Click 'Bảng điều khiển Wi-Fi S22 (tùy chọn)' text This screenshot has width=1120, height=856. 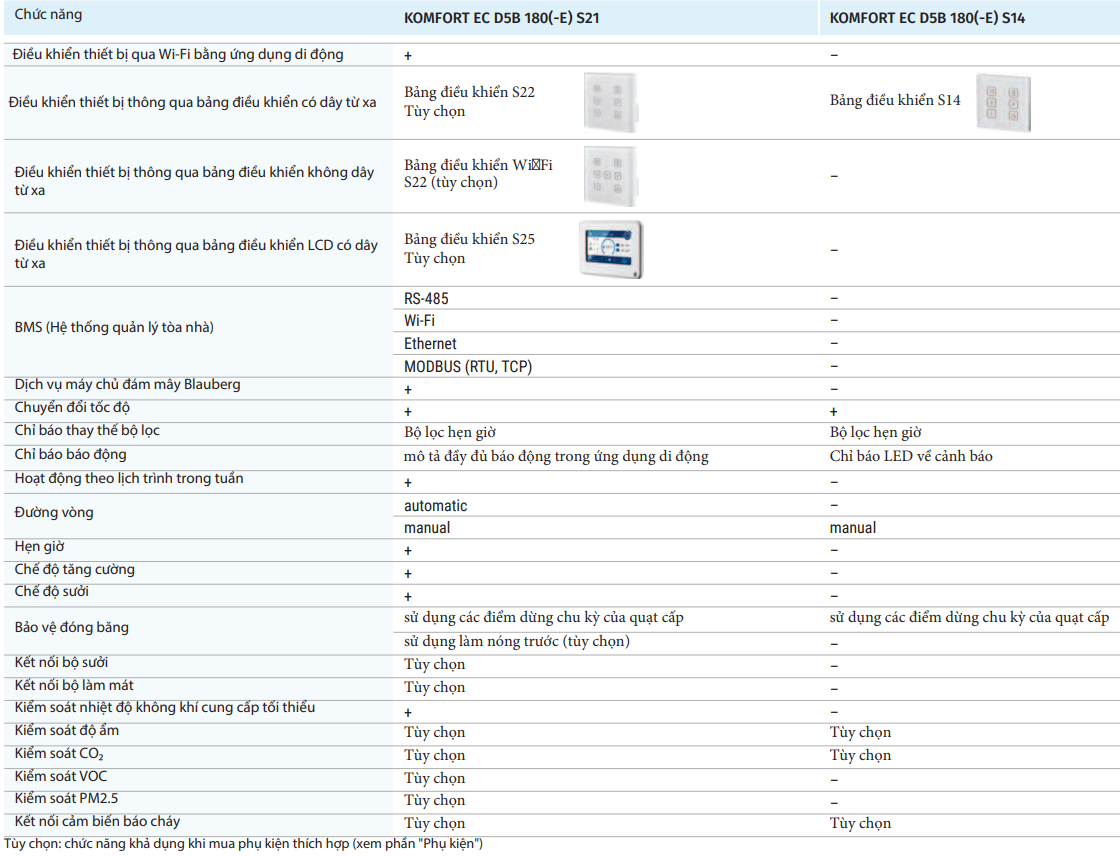pos(478,174)
